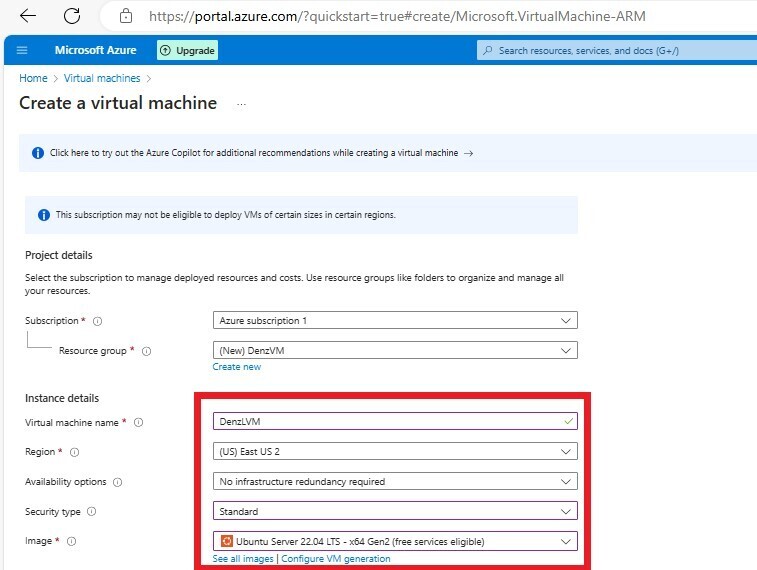Image resolution: width=757 pixels, height=570 pixels.
Task: Click the arrow at end of Copilot banner
Action: click(x=468, y=153)
